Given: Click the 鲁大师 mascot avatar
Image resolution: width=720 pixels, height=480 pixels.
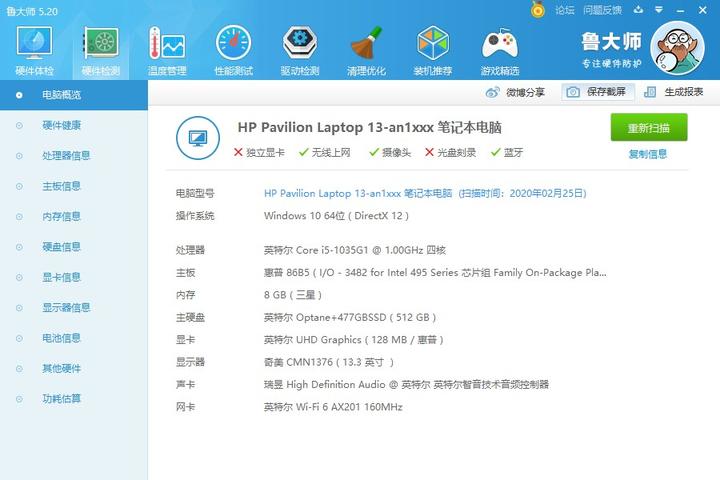Looking at the screenshot, I should tap(677, 48).
